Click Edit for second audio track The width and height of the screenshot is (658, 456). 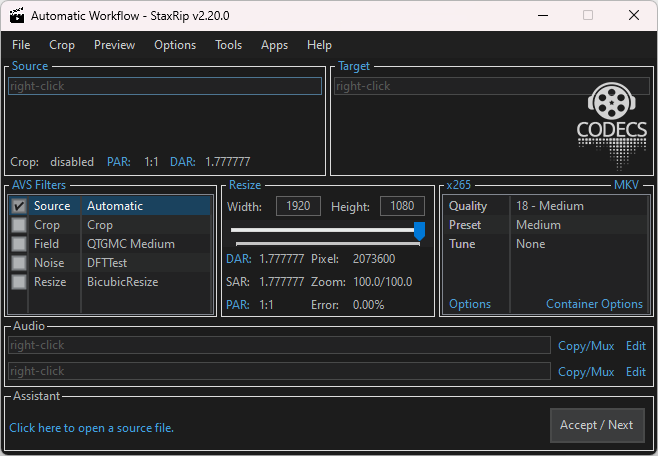636,372
